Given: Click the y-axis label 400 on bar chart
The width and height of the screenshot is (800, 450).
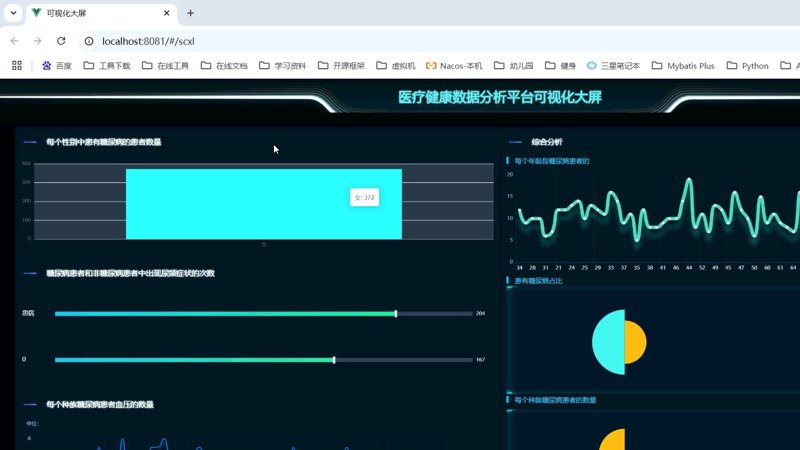Looking at the screenshot, I should pyautogui.click(x=26, y=163).
